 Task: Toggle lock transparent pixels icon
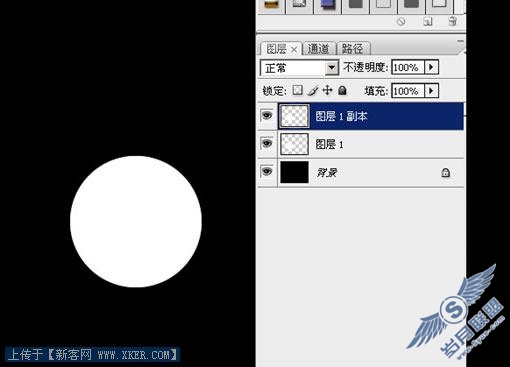[297, 90]
